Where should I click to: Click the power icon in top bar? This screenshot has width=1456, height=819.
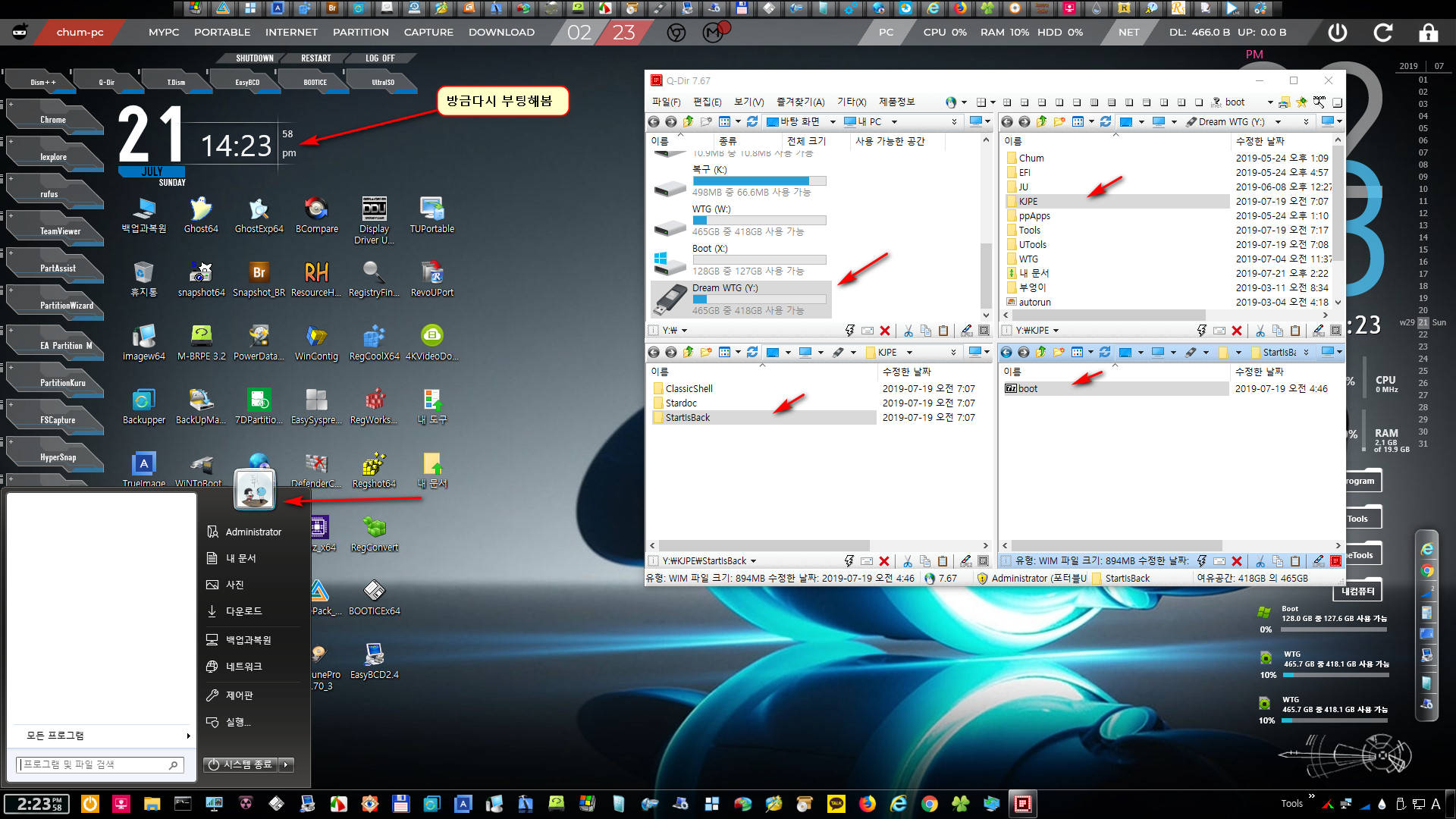[1338, 33]
